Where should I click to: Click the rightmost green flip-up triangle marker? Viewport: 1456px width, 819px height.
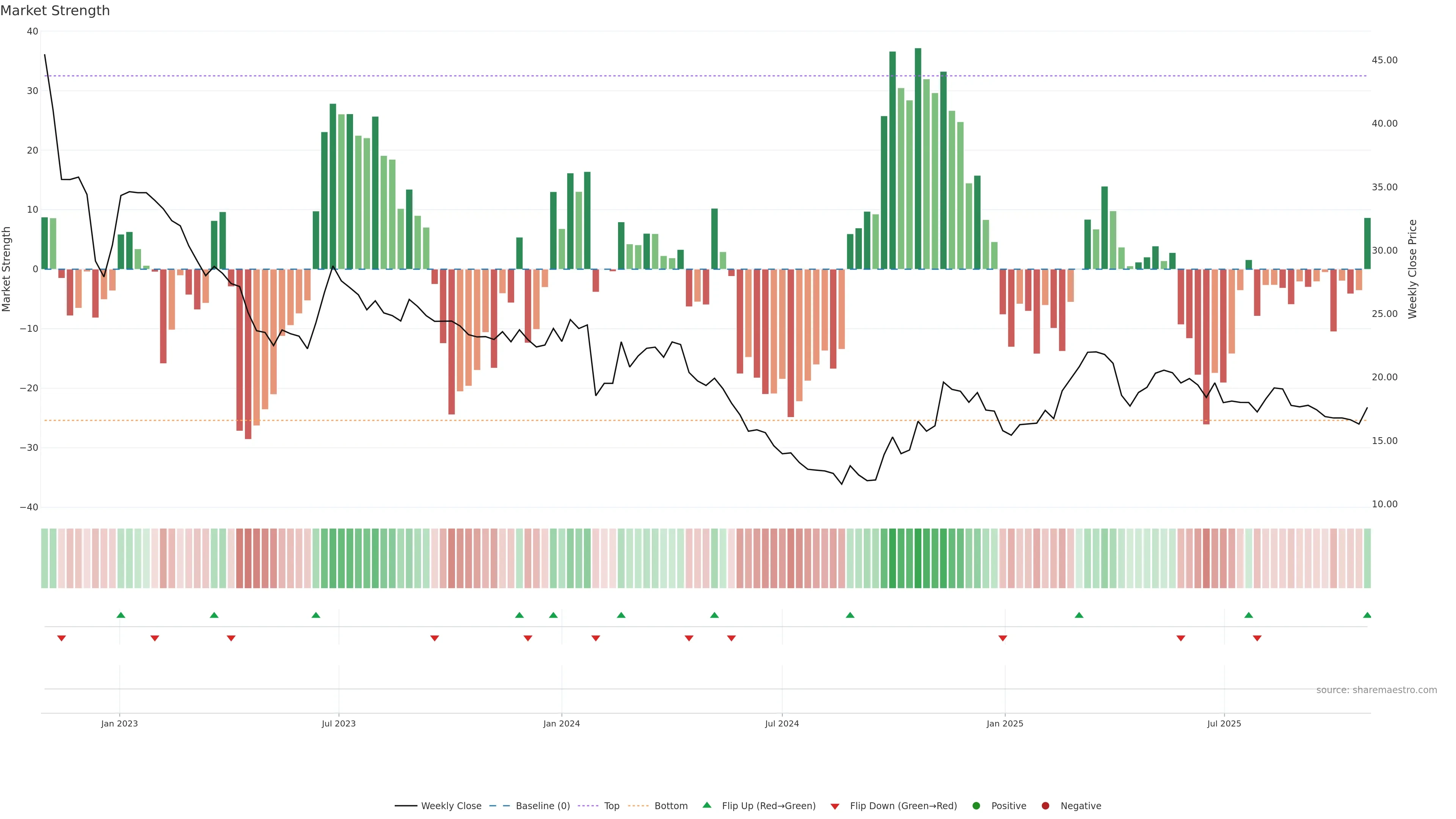1367,615
